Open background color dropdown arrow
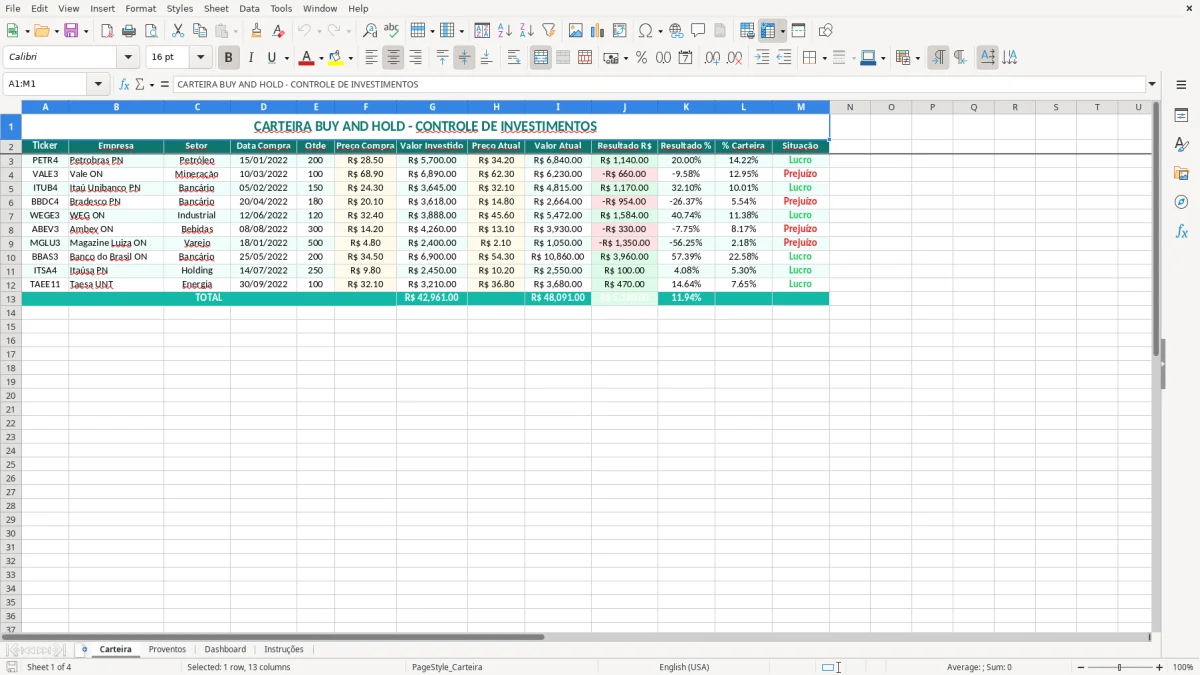Image resolution: width=1200 pixels, height=675 pixels. (x=350, y=58)
